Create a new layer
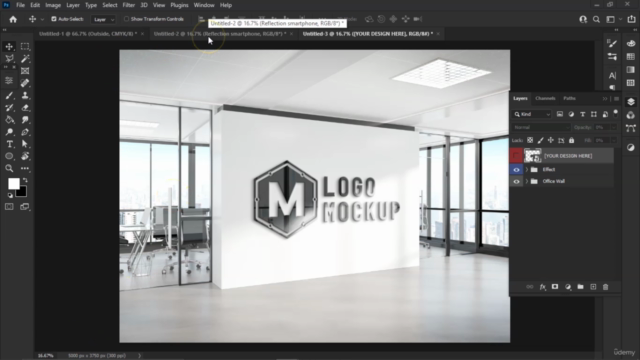The image size is (640, 360). coord(593,287)
